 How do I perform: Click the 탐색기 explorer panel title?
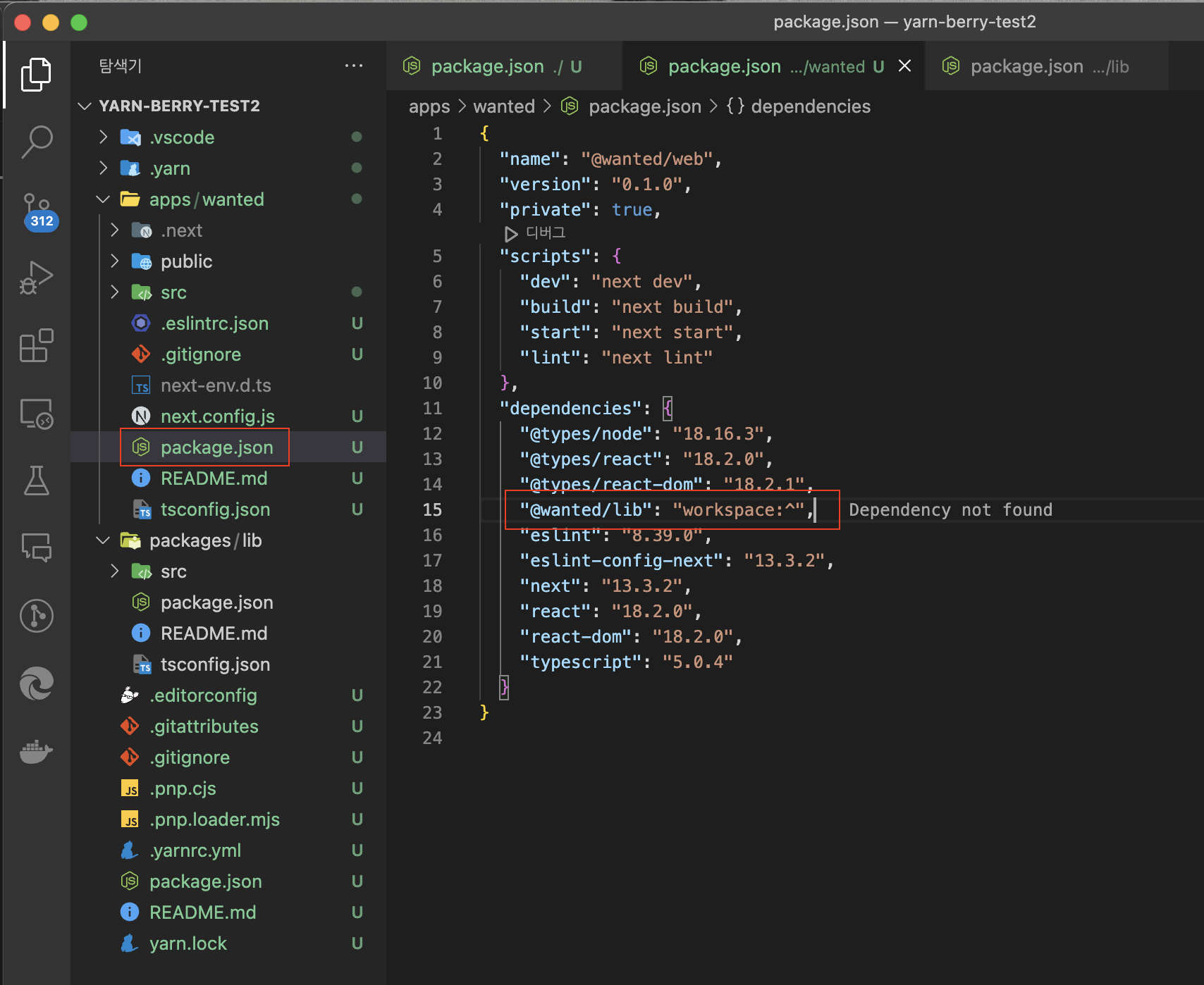(121, 66)
